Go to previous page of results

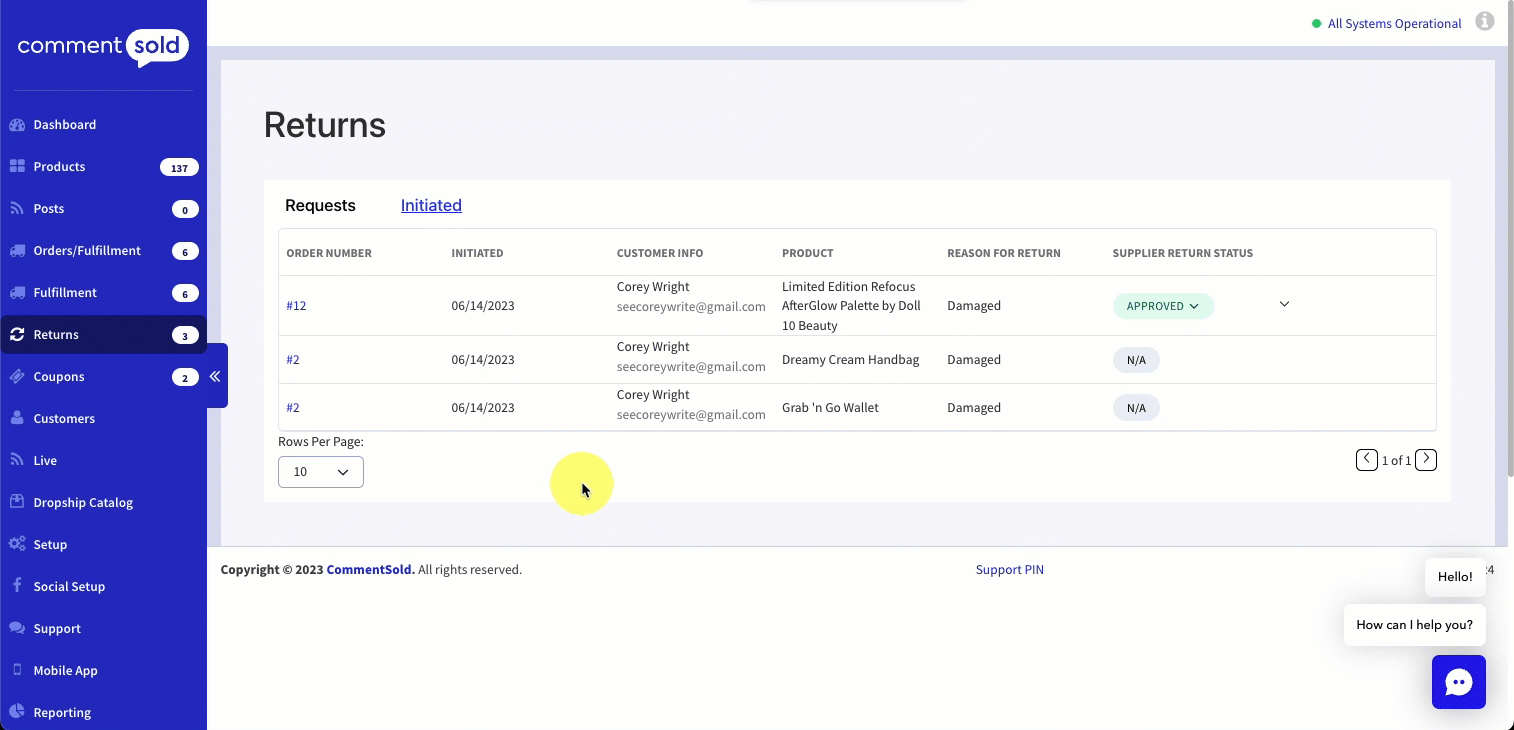coord(1366,460)
